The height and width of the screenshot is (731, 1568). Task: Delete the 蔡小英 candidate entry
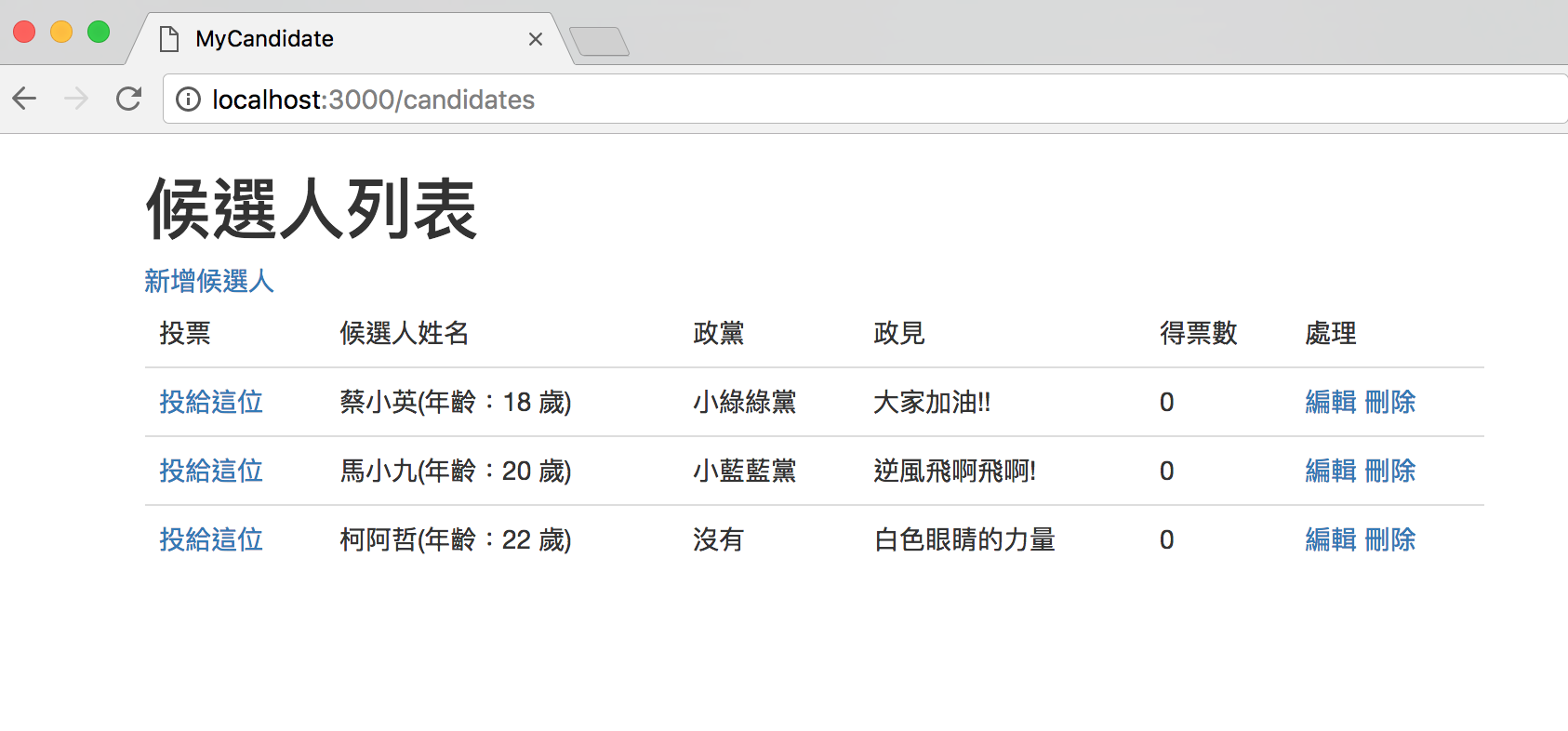tap(1390, 402)
